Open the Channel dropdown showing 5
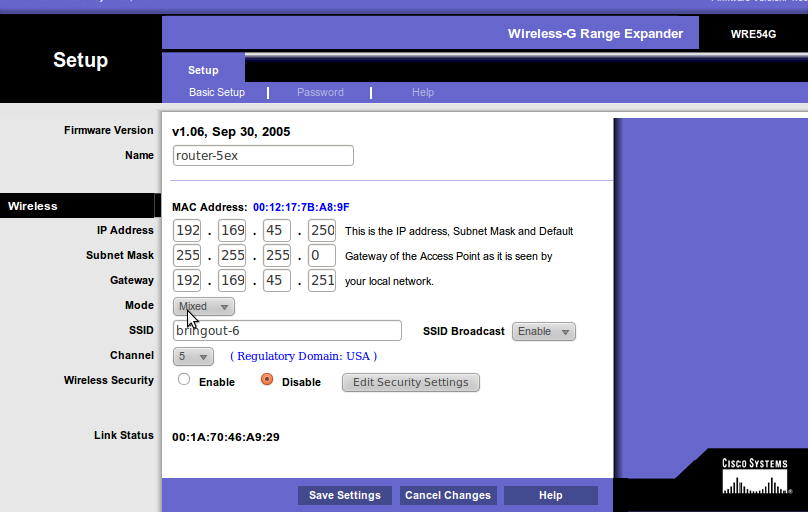This screenshot has width=810, height=516. (193, 356)
